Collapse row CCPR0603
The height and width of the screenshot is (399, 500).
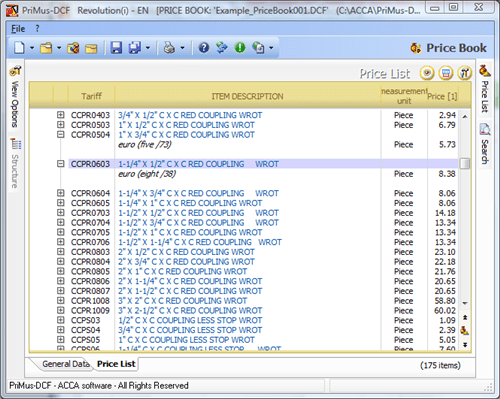point(60,164)
